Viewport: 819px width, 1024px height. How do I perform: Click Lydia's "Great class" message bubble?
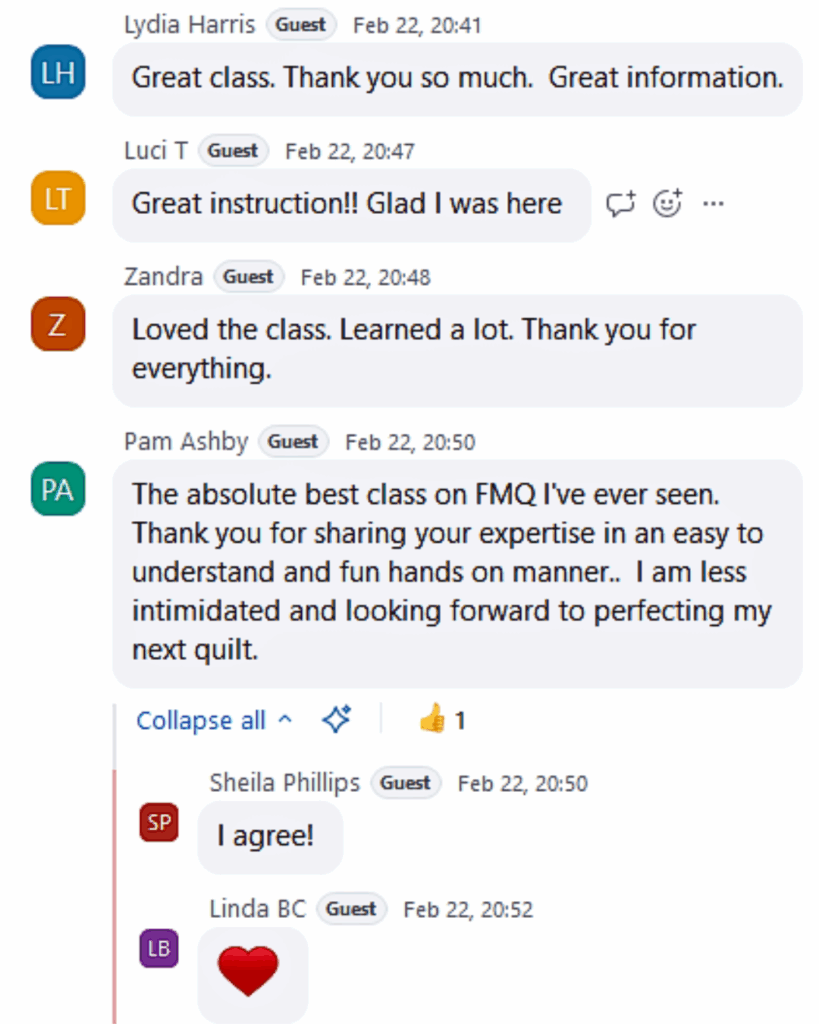(456, 78)
